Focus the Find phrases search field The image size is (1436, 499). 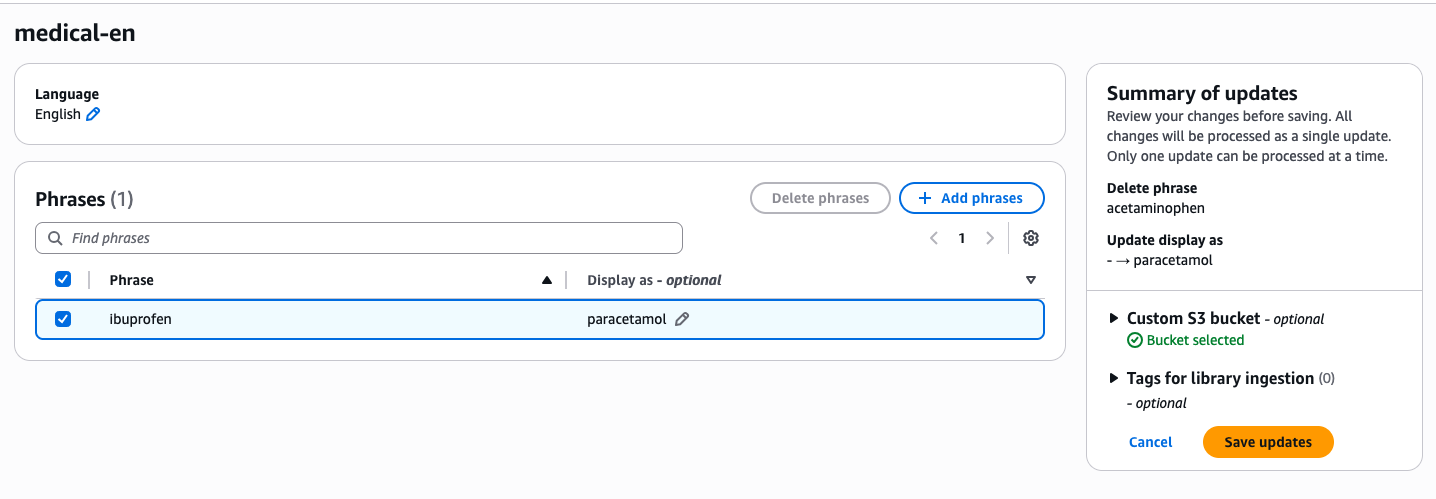click(x=359, y=238)
